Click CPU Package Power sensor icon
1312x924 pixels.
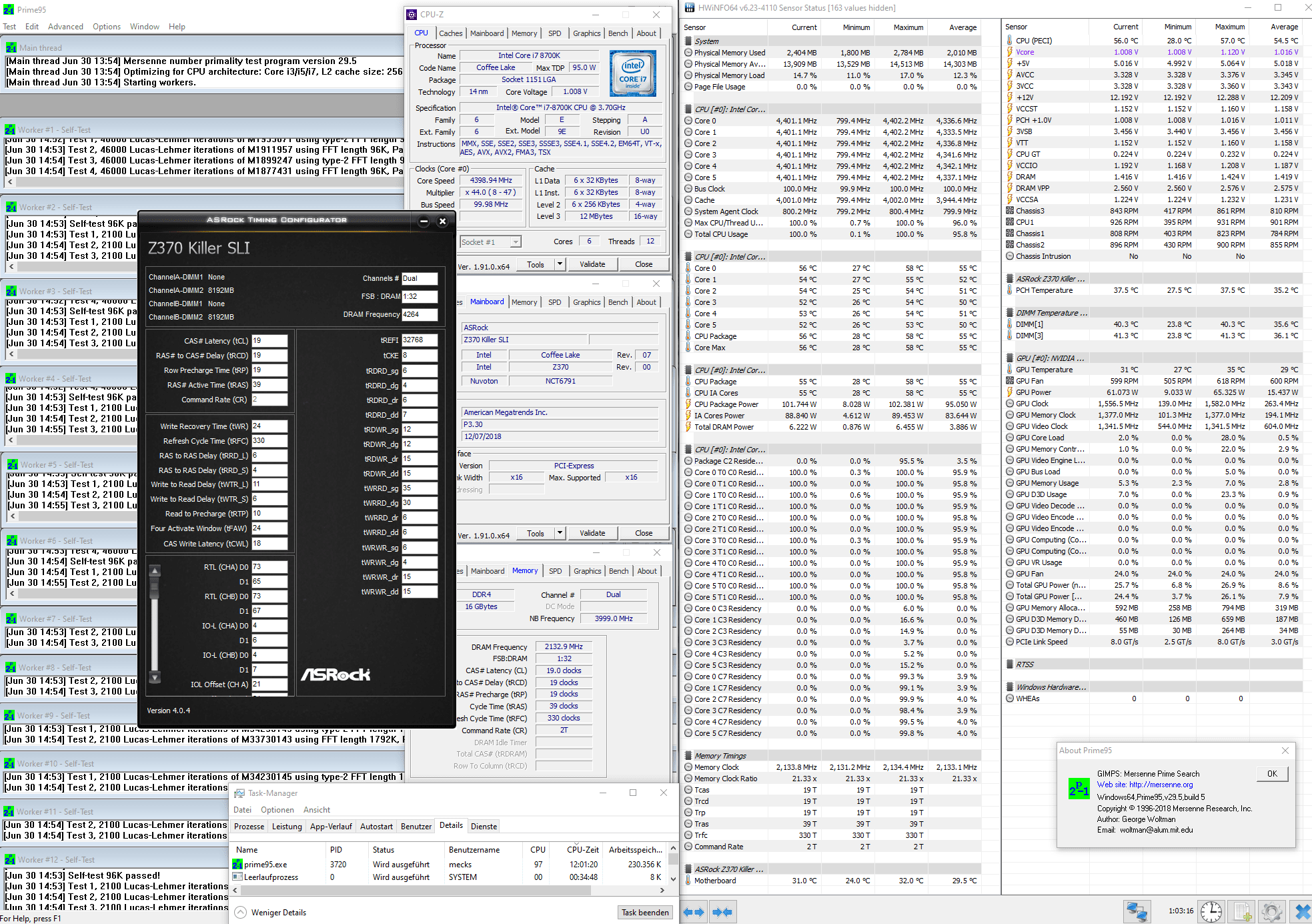pos(688,404)
